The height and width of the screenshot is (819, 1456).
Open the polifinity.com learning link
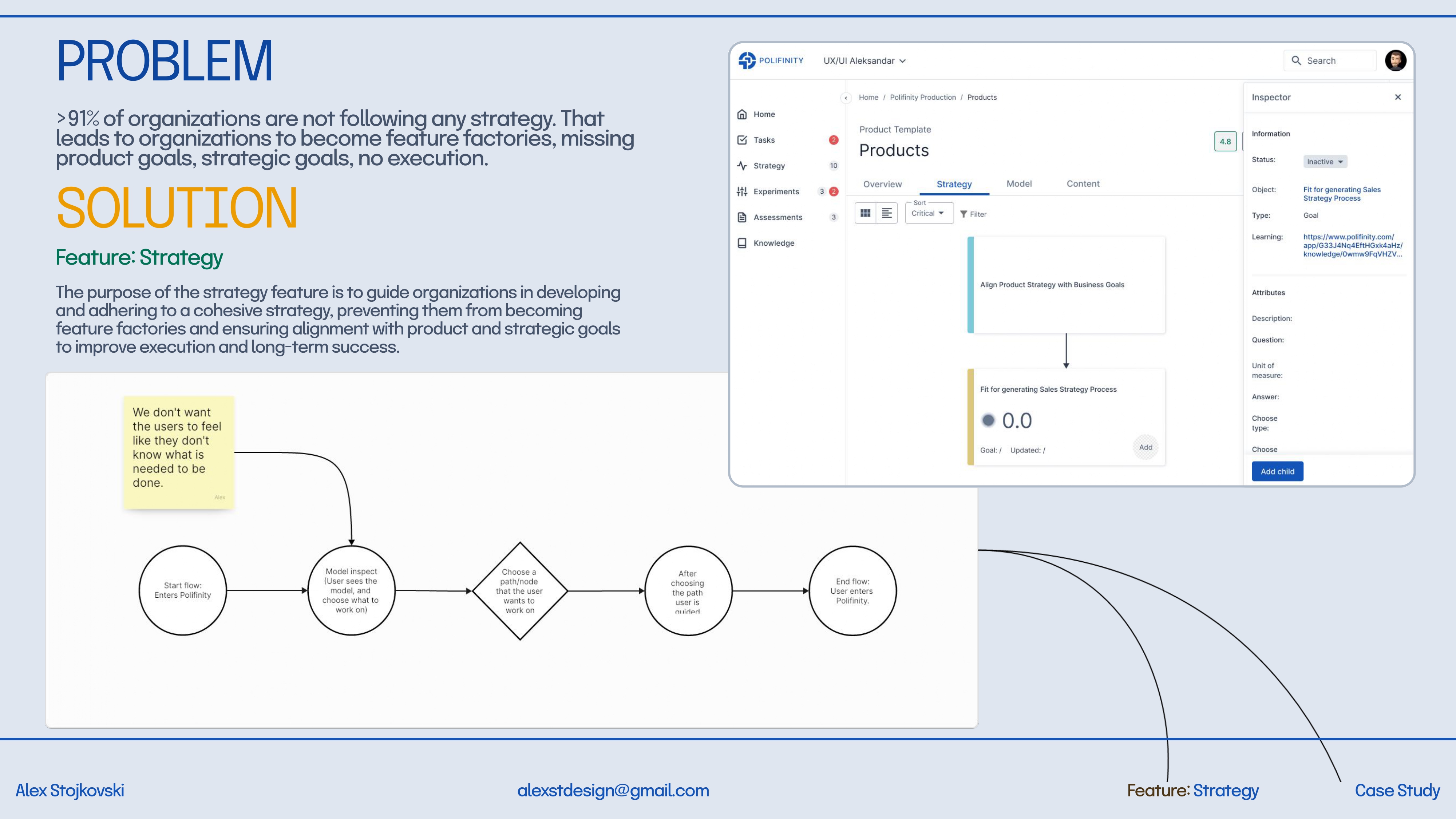(x=1352, y=245)
